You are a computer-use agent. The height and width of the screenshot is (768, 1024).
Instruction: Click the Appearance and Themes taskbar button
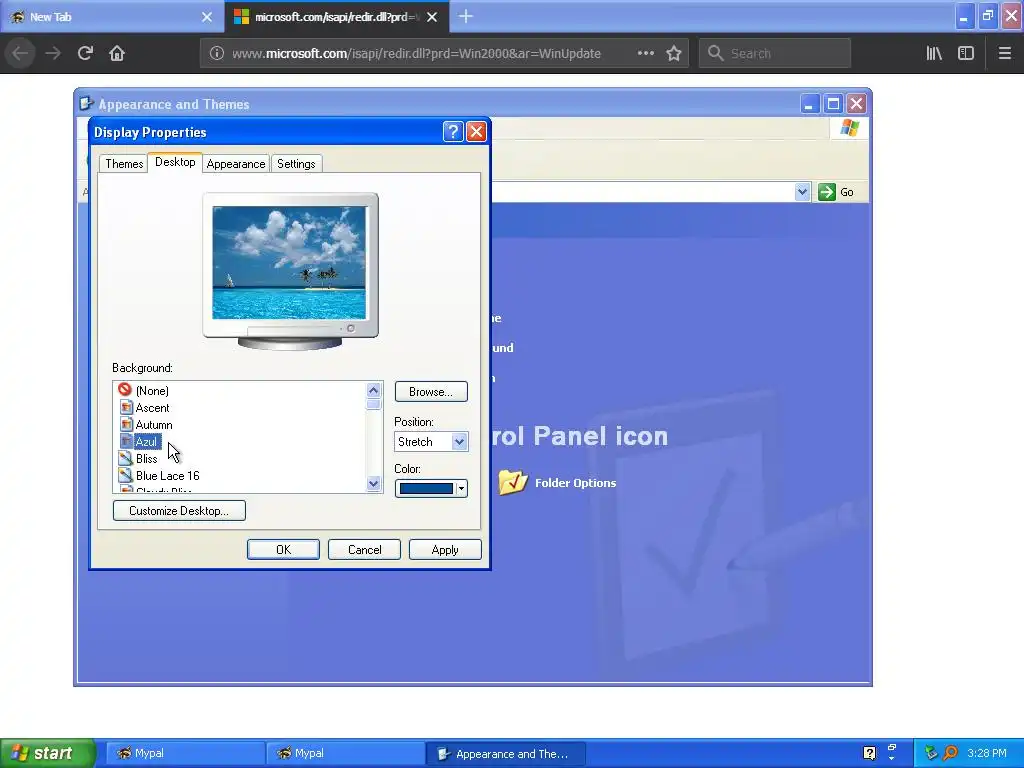505,753
